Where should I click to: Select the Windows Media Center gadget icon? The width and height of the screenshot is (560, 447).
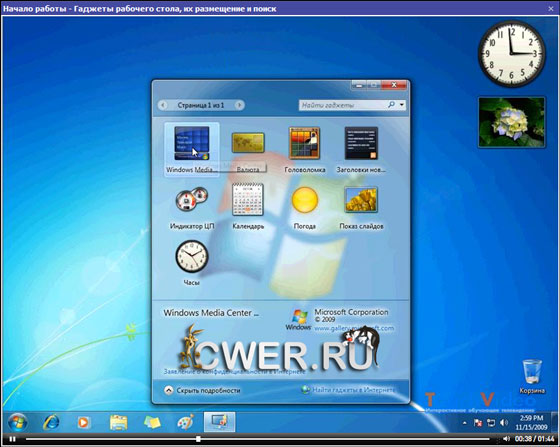(192, 144)
